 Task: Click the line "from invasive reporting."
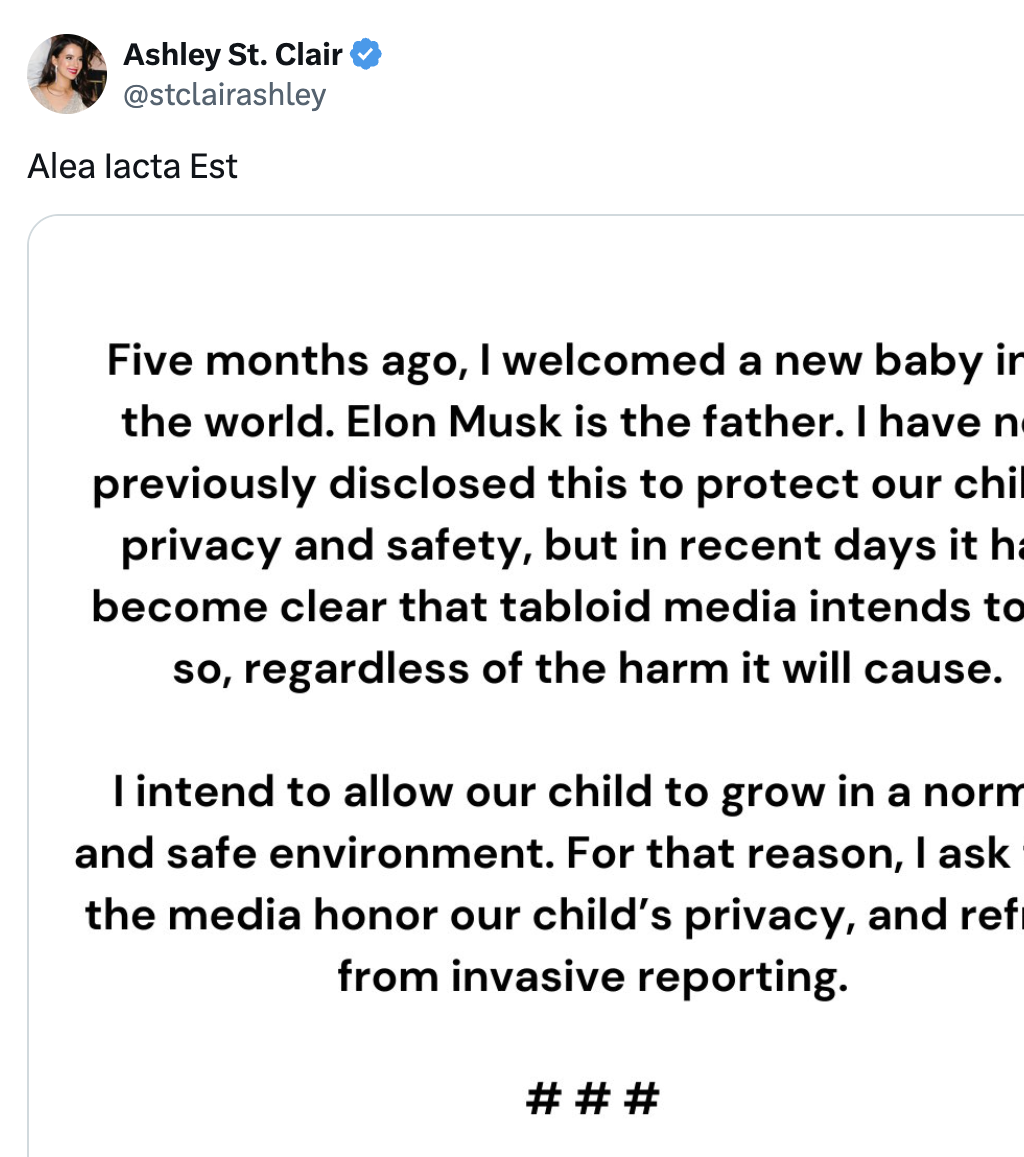click(x=592, y=975)
